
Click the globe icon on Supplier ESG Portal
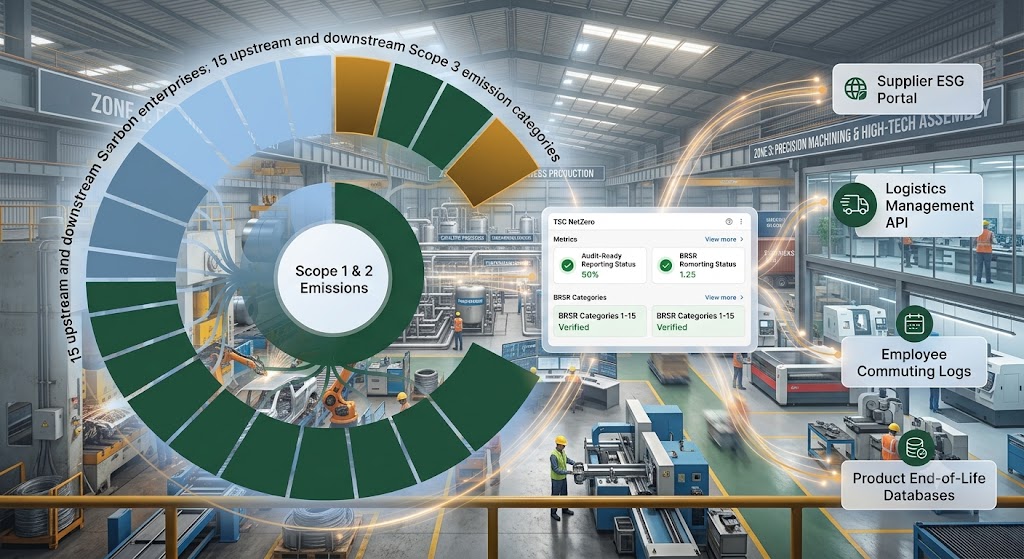click(856, 89)
